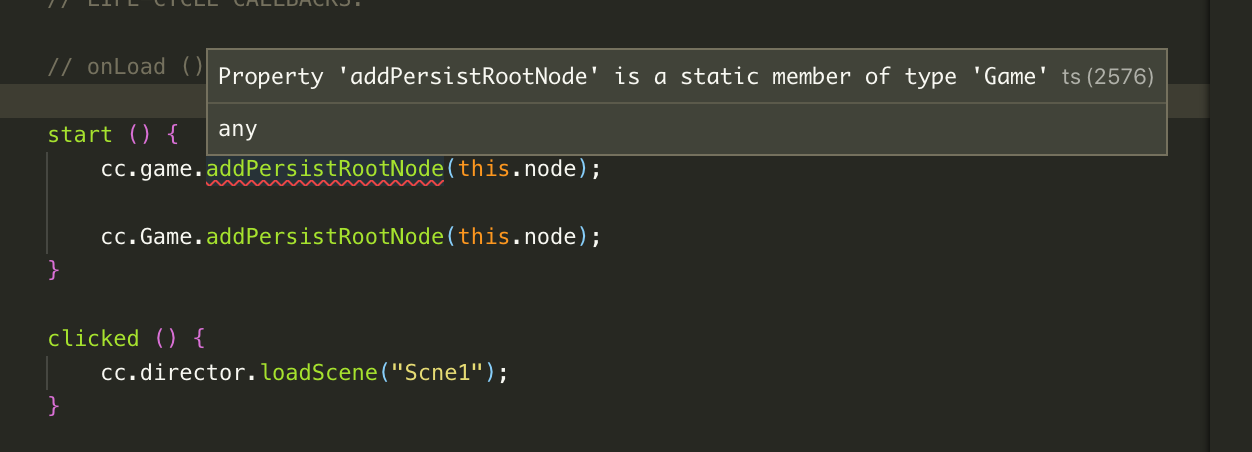1252x452 pixels.
Task: Click the clicked method name
Action: [93, 338]
